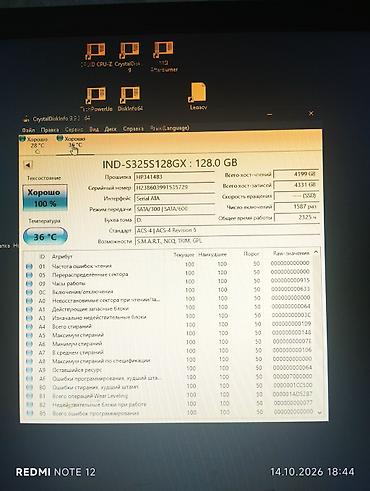Click the drive letter field D:
Screen dimensions: 370x491
coord(175,220)
